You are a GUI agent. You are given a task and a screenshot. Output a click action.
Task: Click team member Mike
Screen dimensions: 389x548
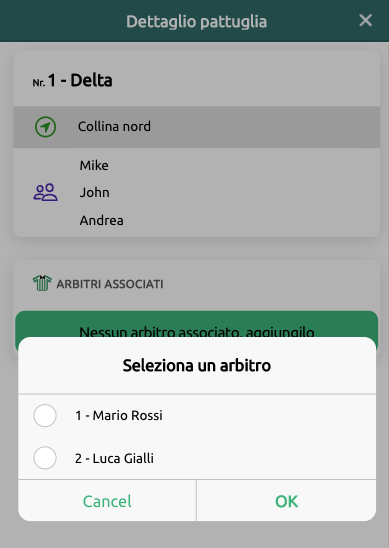[94, 165]
